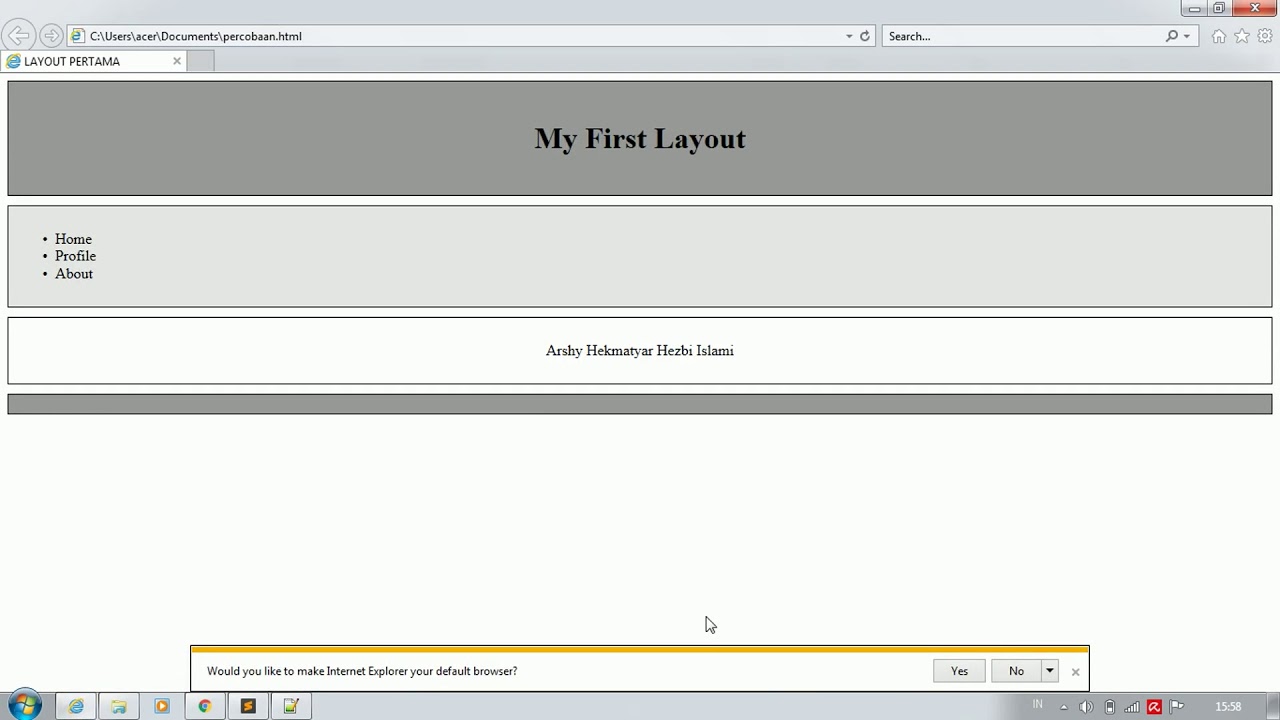The height and width of the screenshot is (720, 1280).
Task: Click the Arshy Hekmatyar Hezbi Islami text
Action: (640, 351)
